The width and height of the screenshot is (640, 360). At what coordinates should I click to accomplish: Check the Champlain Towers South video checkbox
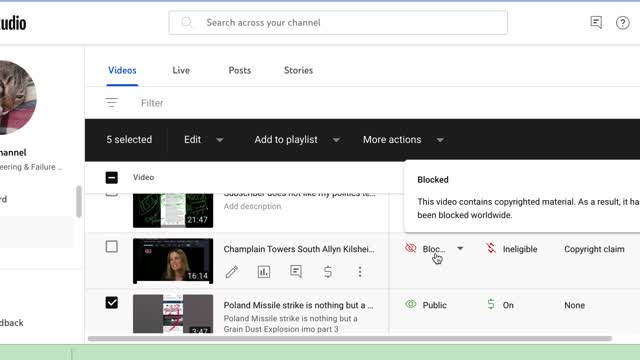pyautogui.click(x=111, y=247)
